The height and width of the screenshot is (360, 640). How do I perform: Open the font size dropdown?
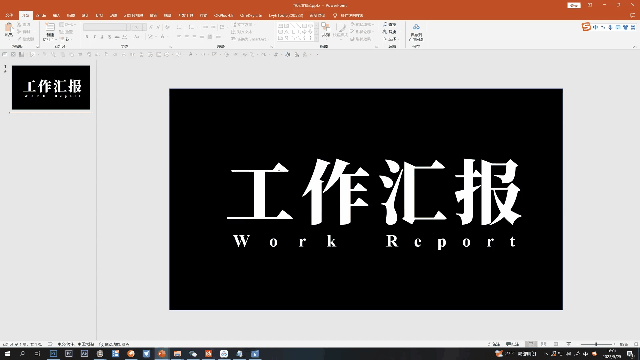tap(144, 27)
